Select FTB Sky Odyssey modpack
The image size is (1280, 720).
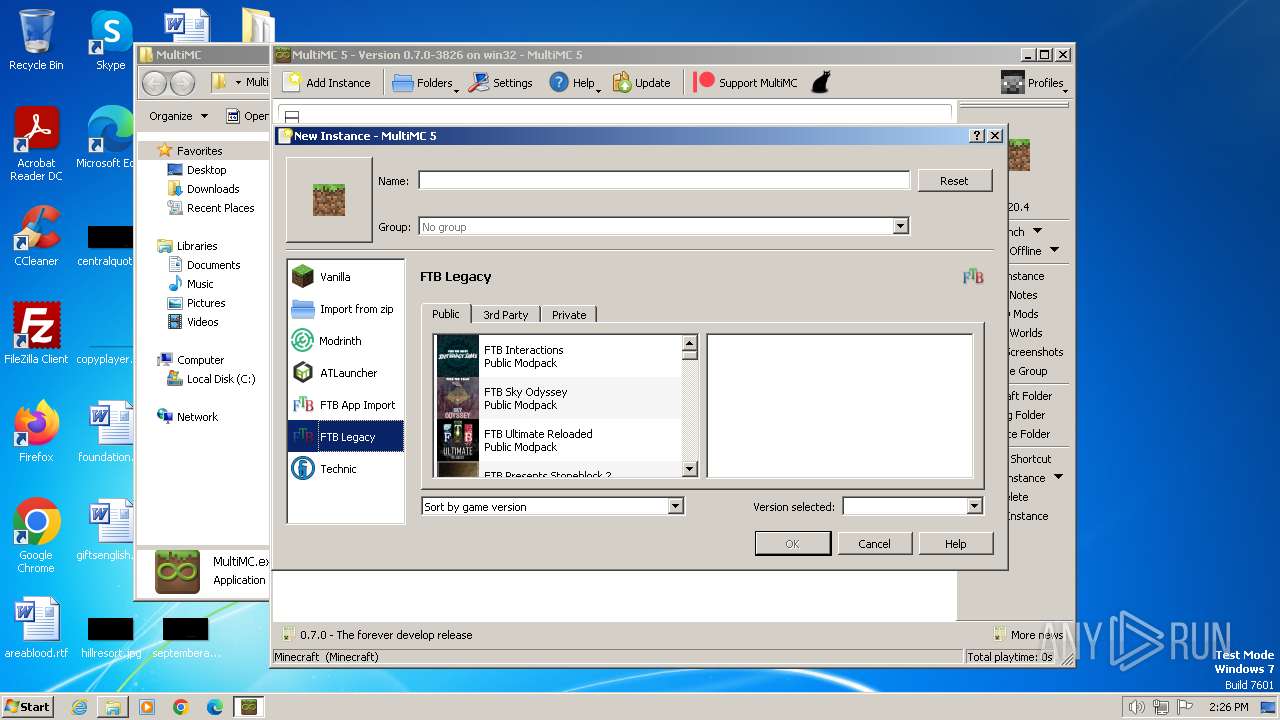(559, 398)
